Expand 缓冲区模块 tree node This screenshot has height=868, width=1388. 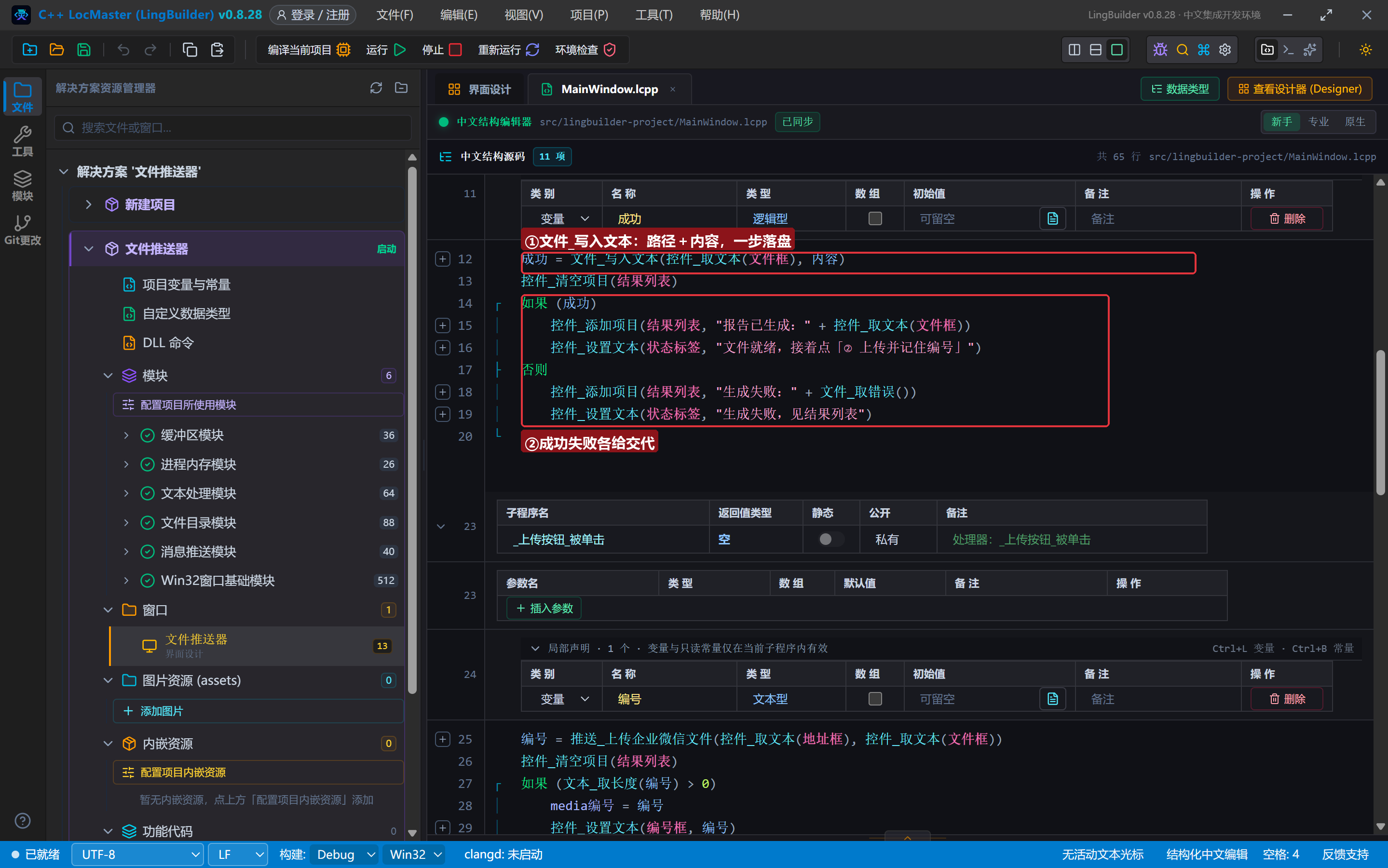pos(126,435)
